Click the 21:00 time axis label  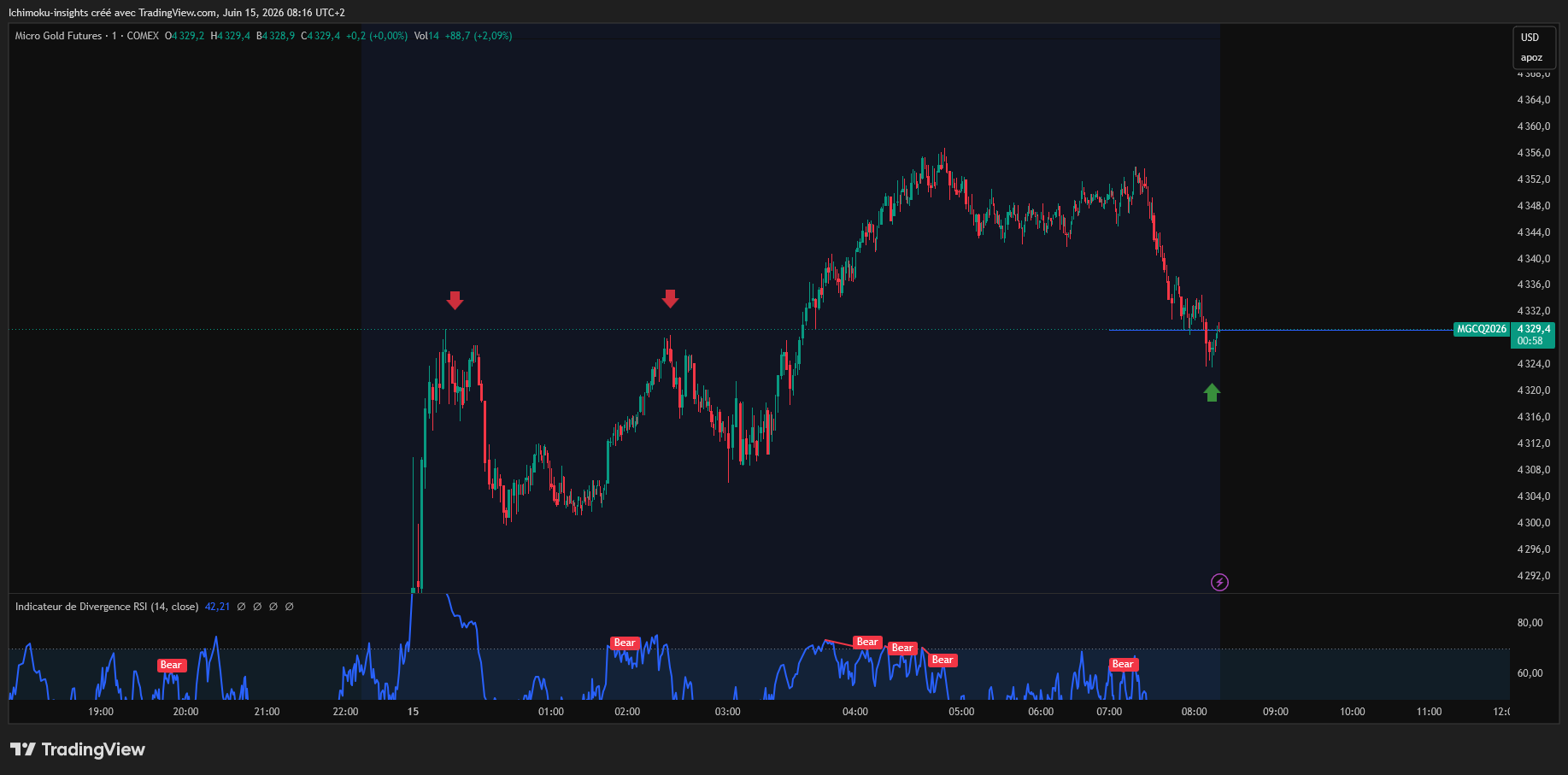point(267,712)
